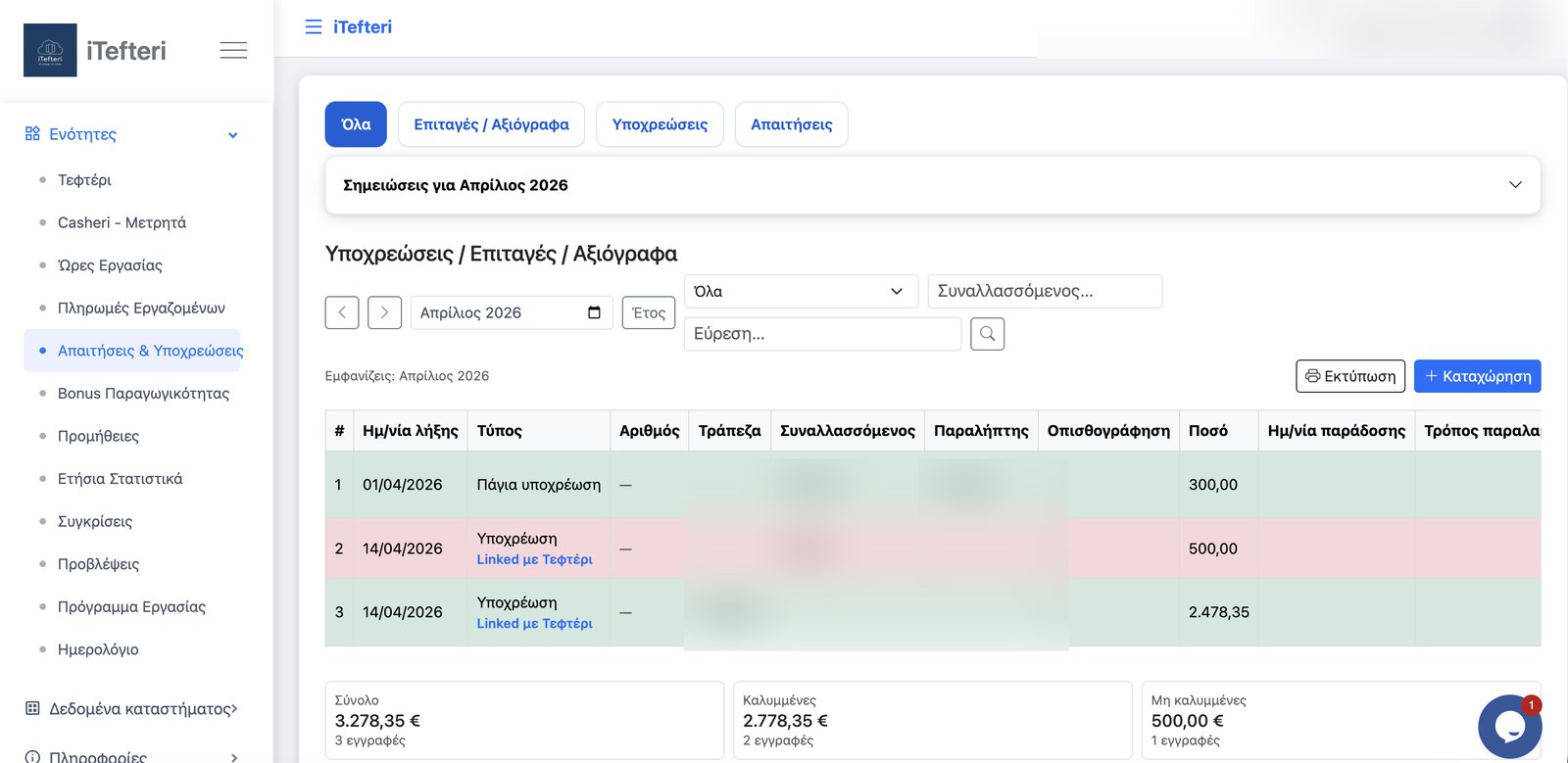Sort by Ημ/νία λήξης column header
The width and height of the screenshot is (1568, 763).
411,431
